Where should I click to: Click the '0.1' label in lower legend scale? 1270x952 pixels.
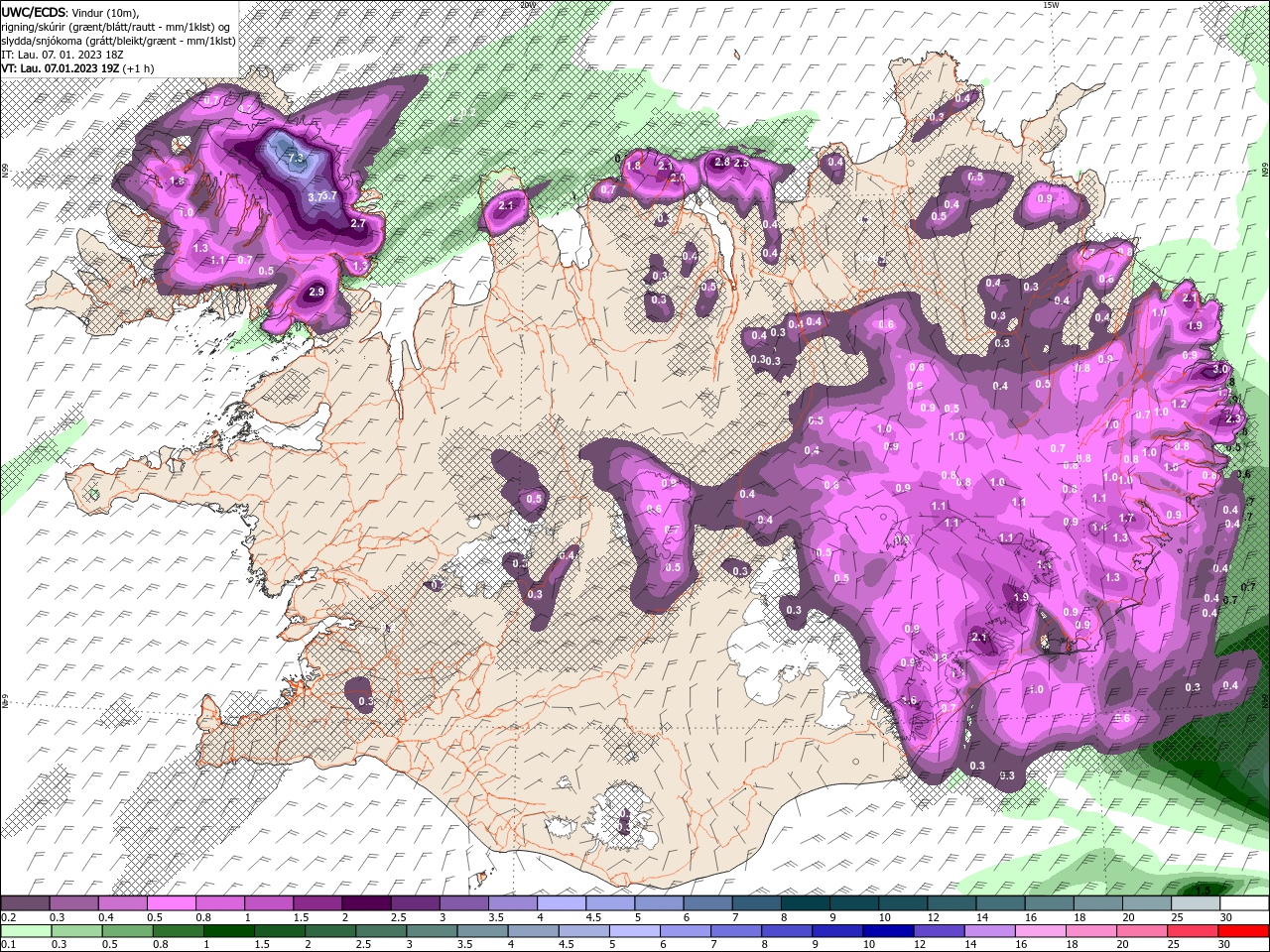pyautogui.click(x=8, y=945)
